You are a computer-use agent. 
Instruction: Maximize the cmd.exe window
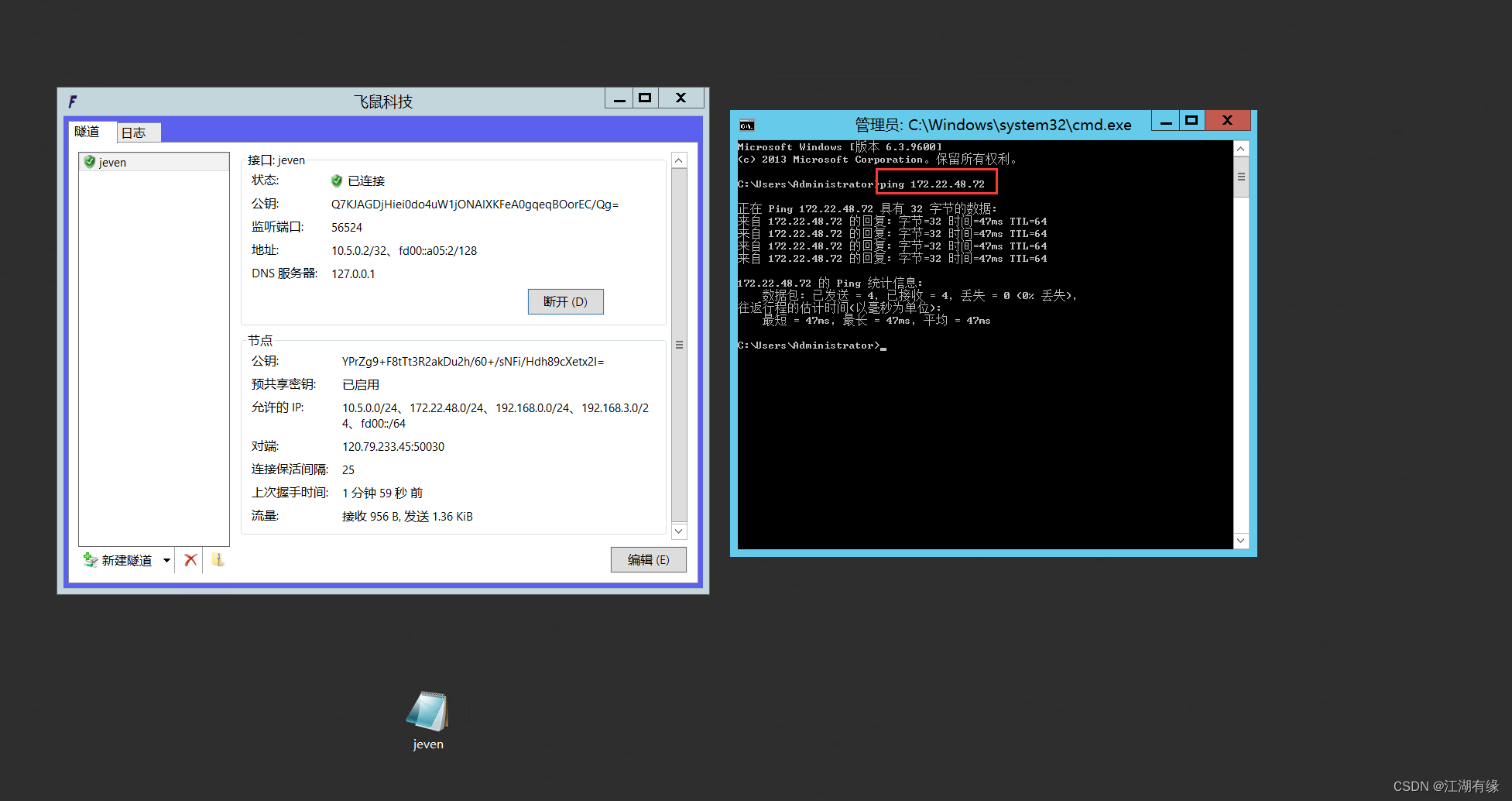(x=1191, y=120)
